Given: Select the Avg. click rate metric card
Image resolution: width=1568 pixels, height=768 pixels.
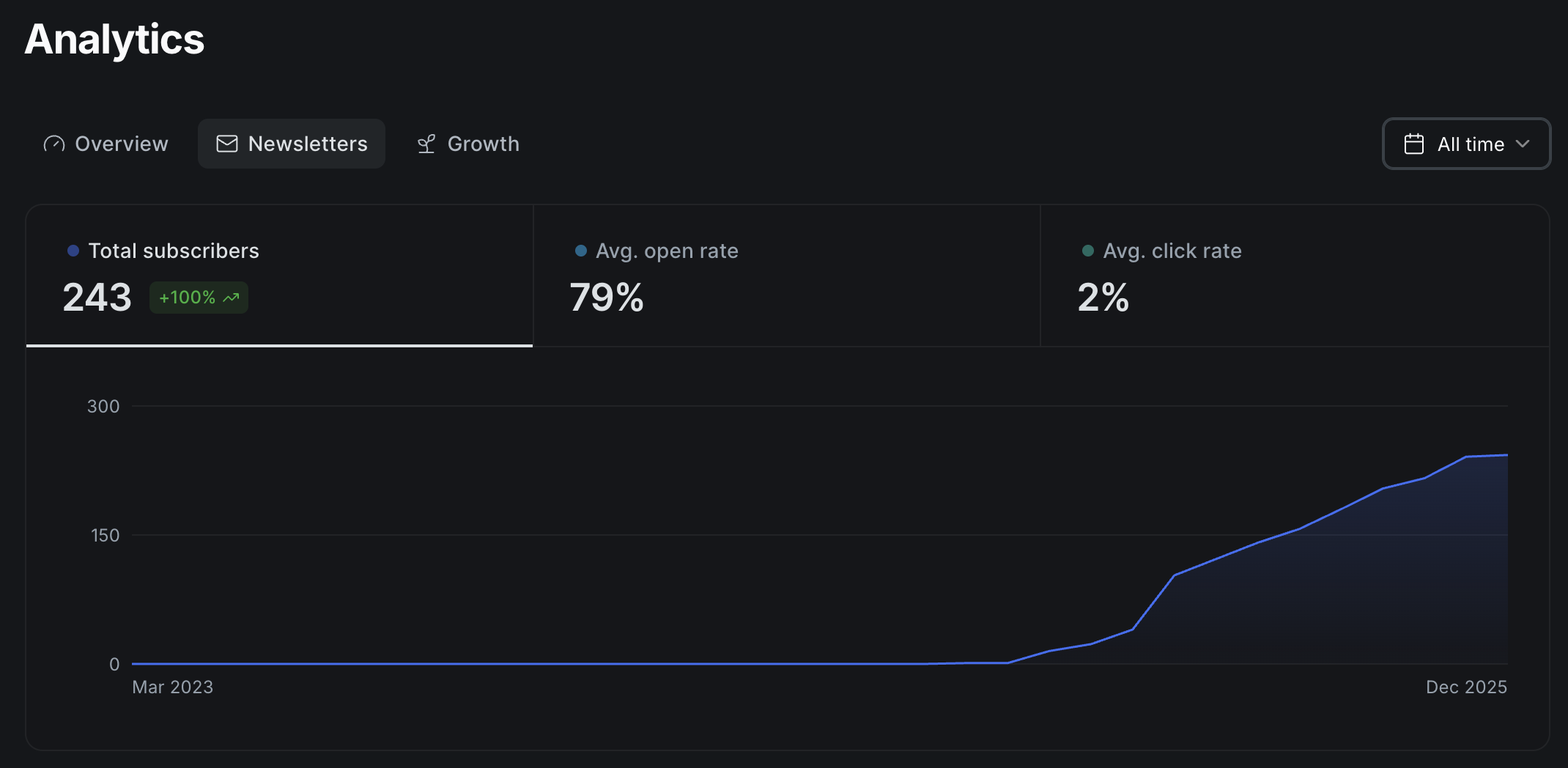Looking at the screenshot, I should pos(1294,275).
